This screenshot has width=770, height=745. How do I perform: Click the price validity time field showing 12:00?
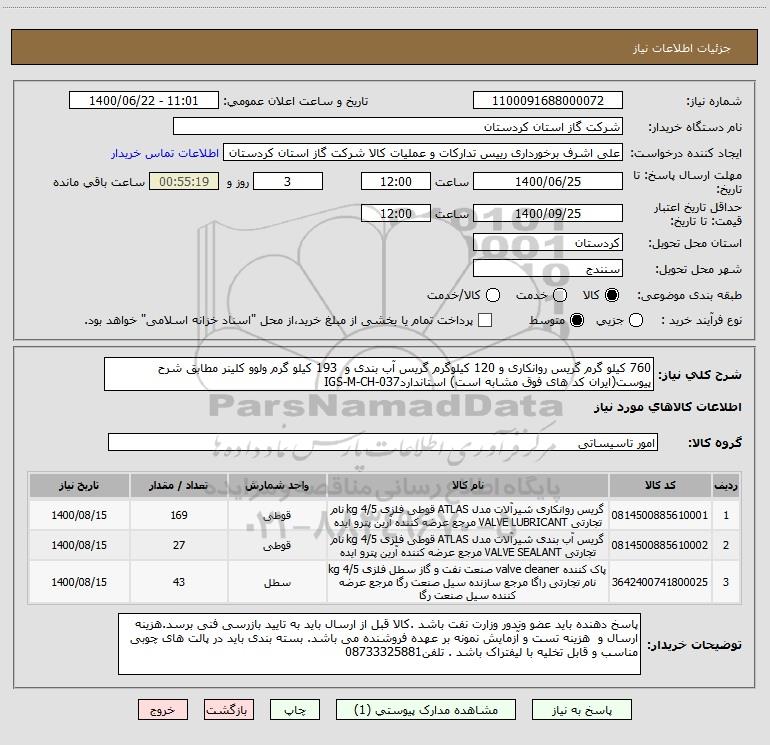tap(396, 213)
